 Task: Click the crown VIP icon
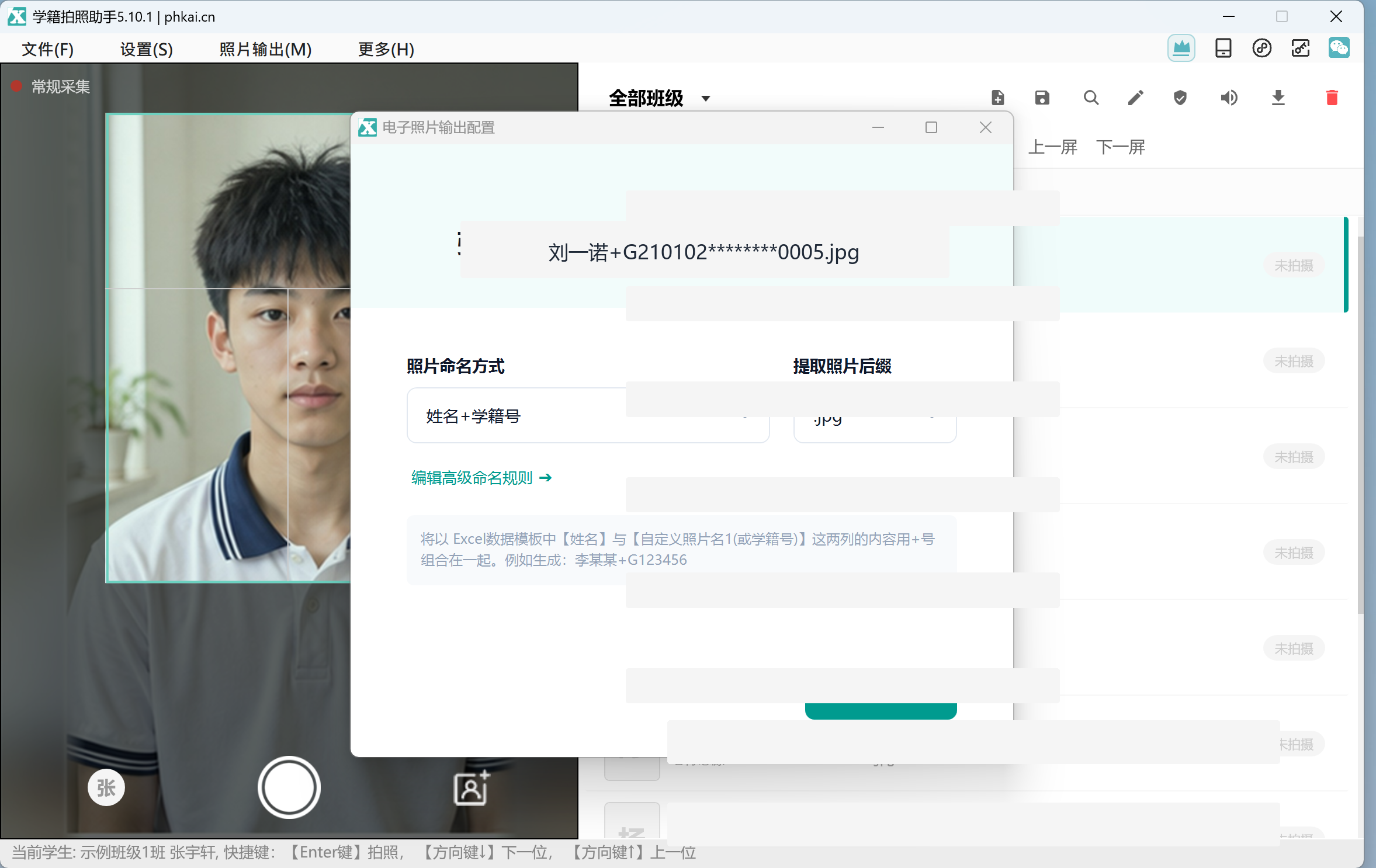click(1181, 48)
